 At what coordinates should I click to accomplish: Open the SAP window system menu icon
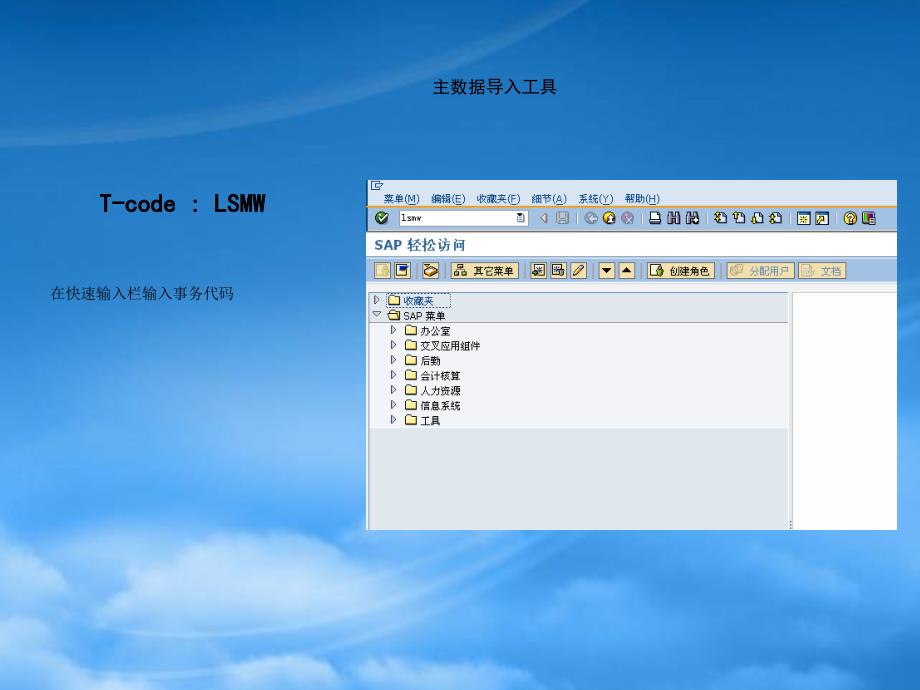[377, 185]
